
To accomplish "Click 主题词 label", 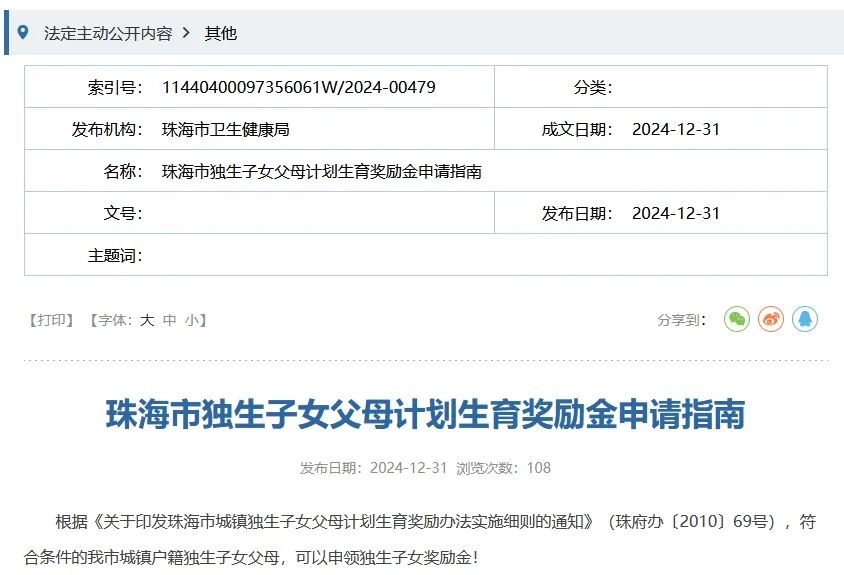I will tap(115, 255).
